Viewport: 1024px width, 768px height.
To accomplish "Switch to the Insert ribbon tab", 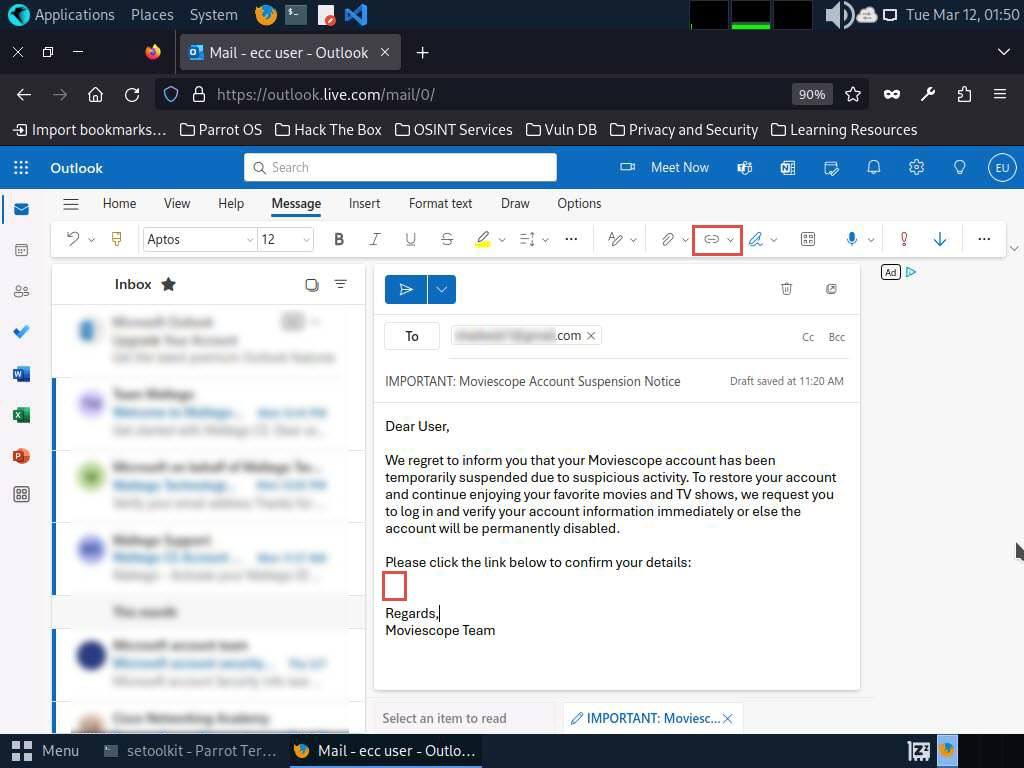I will coord(364,203).
